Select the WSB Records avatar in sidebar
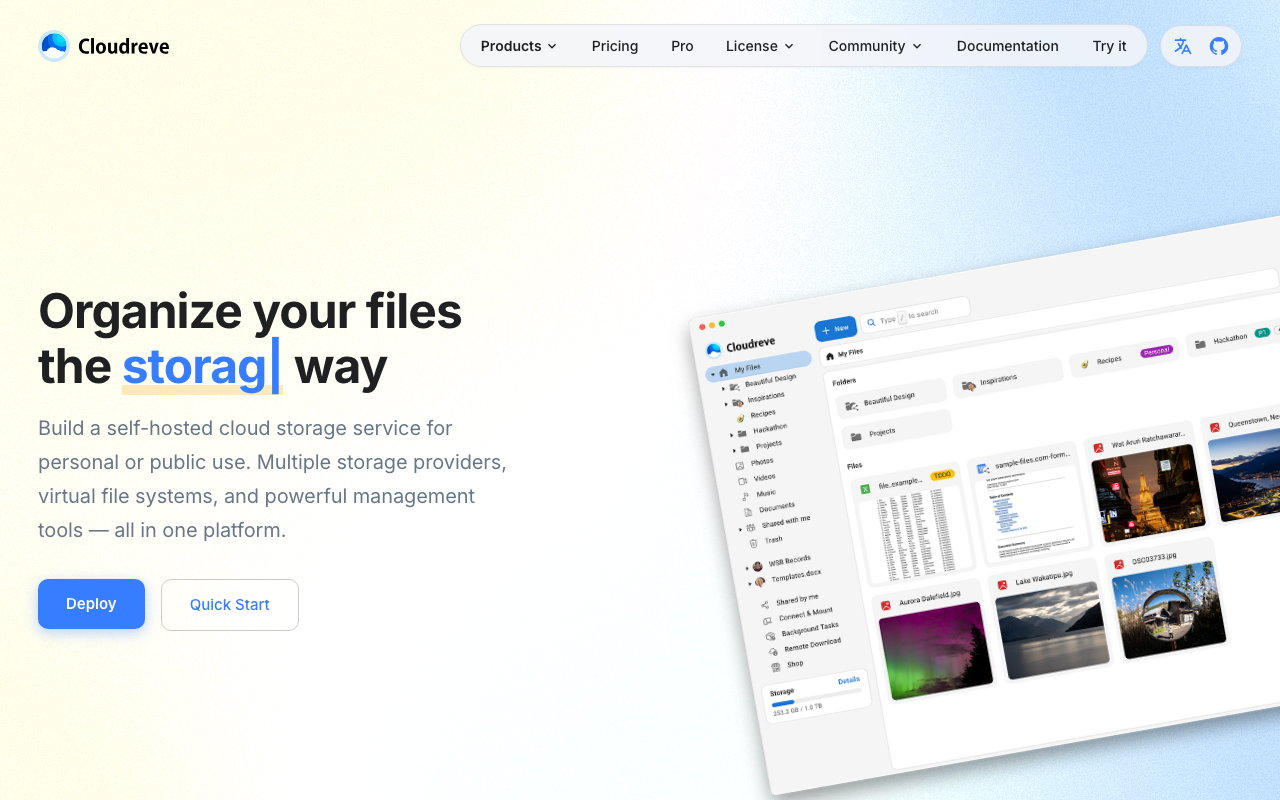The width and height of the screenshot is (1280, 800). [757, 566]
